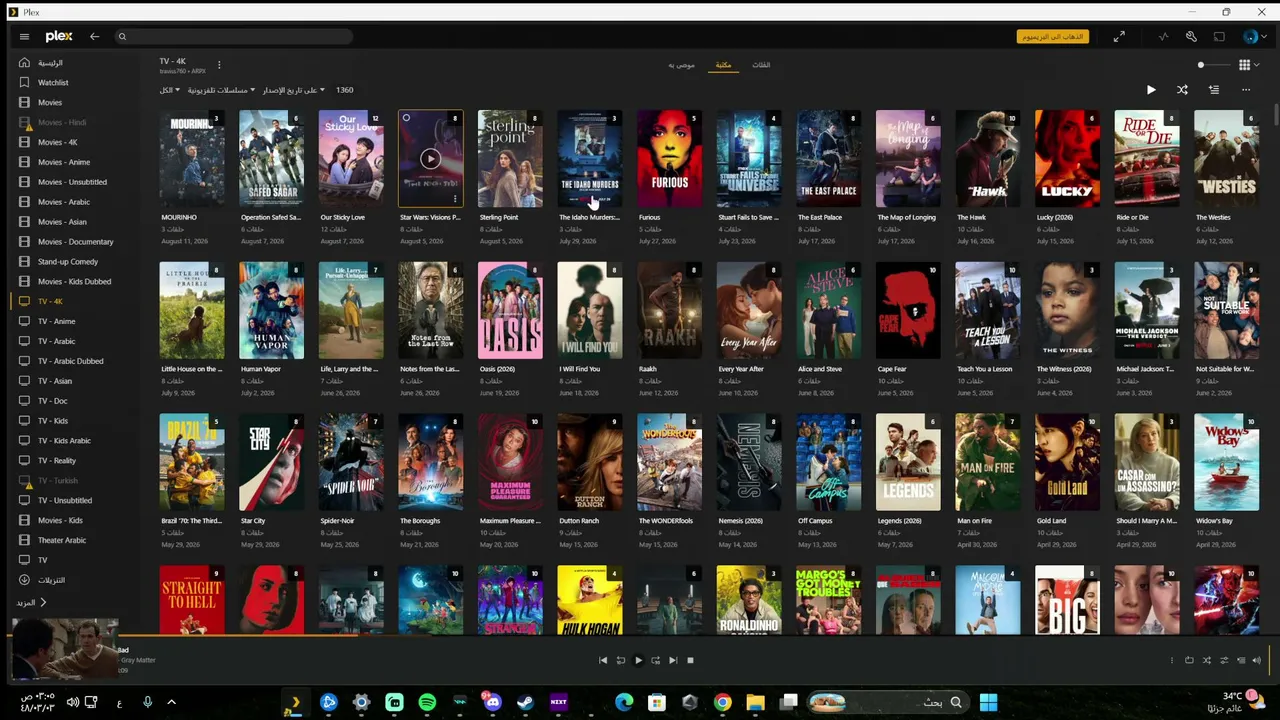Open the Spotify icon in the taskbar

(x=427, y=702)
